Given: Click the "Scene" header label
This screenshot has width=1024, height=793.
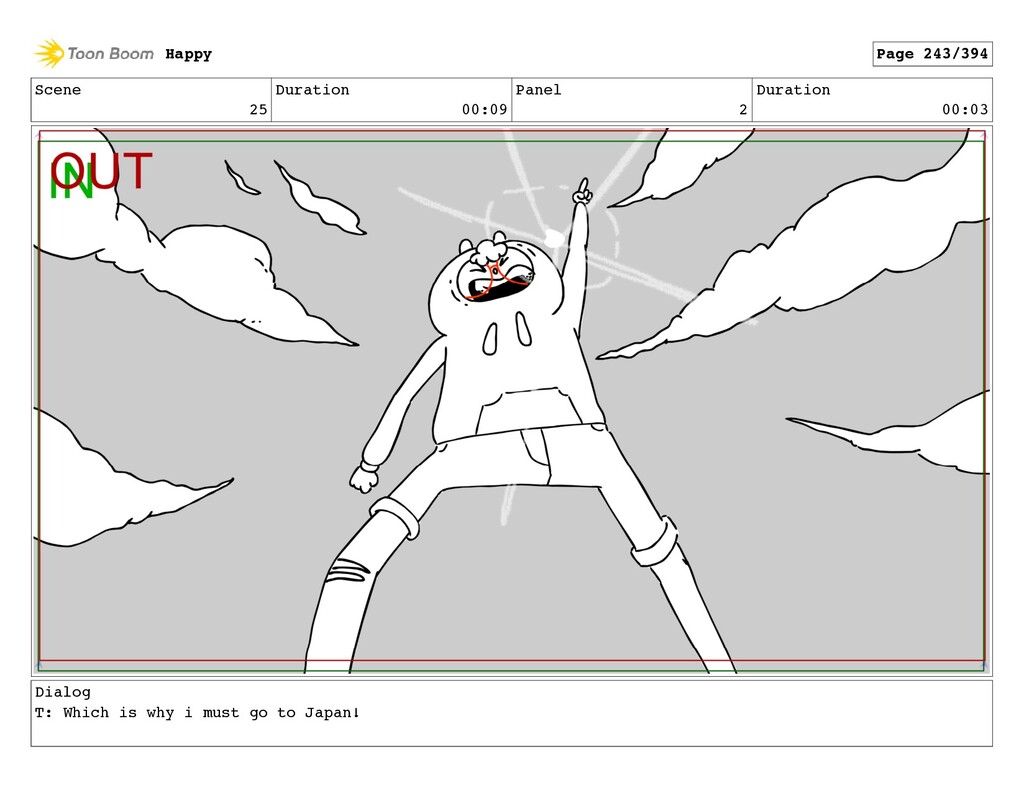Looking at the screenshot, I should tap(58, 90).
